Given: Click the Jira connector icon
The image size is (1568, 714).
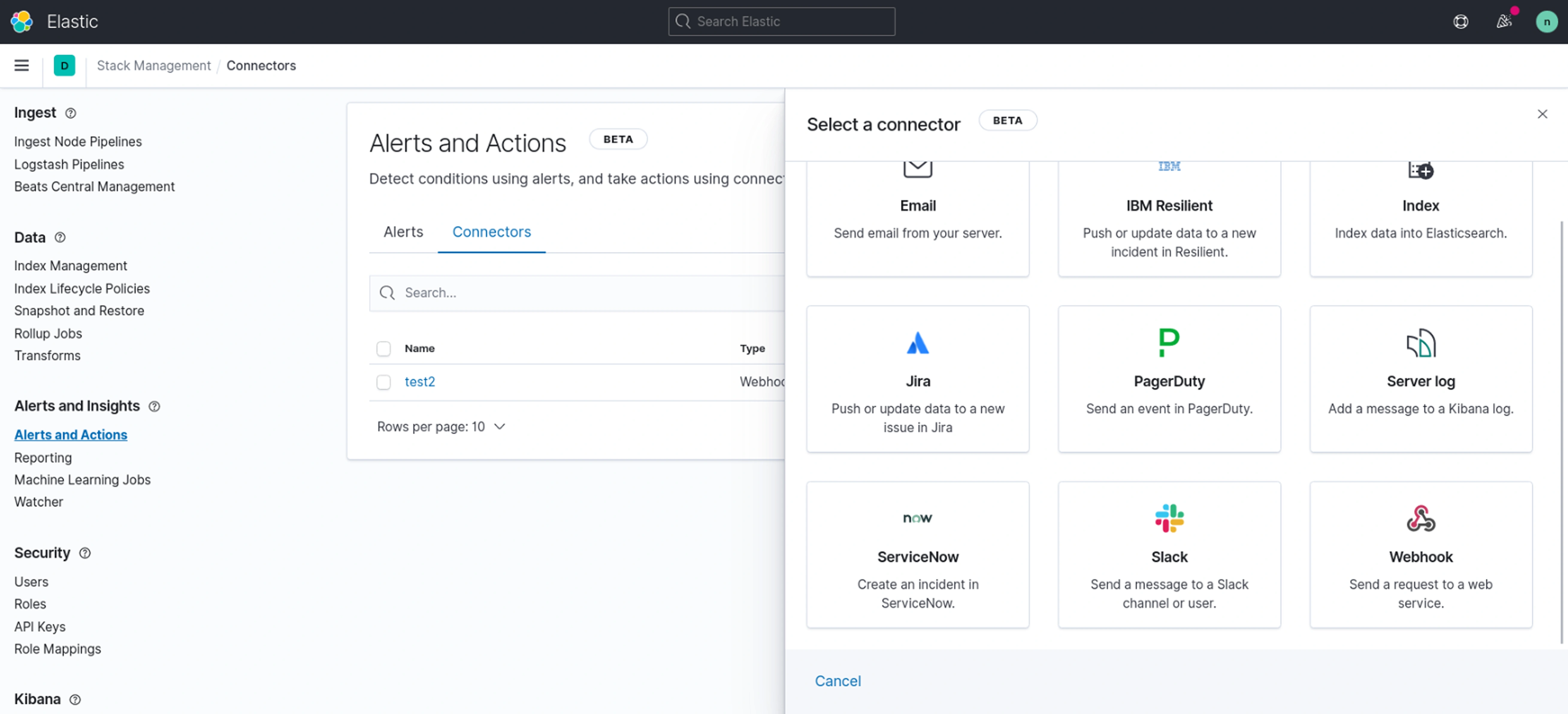Looking at the screenshot, I should click(x=917, y=343).
